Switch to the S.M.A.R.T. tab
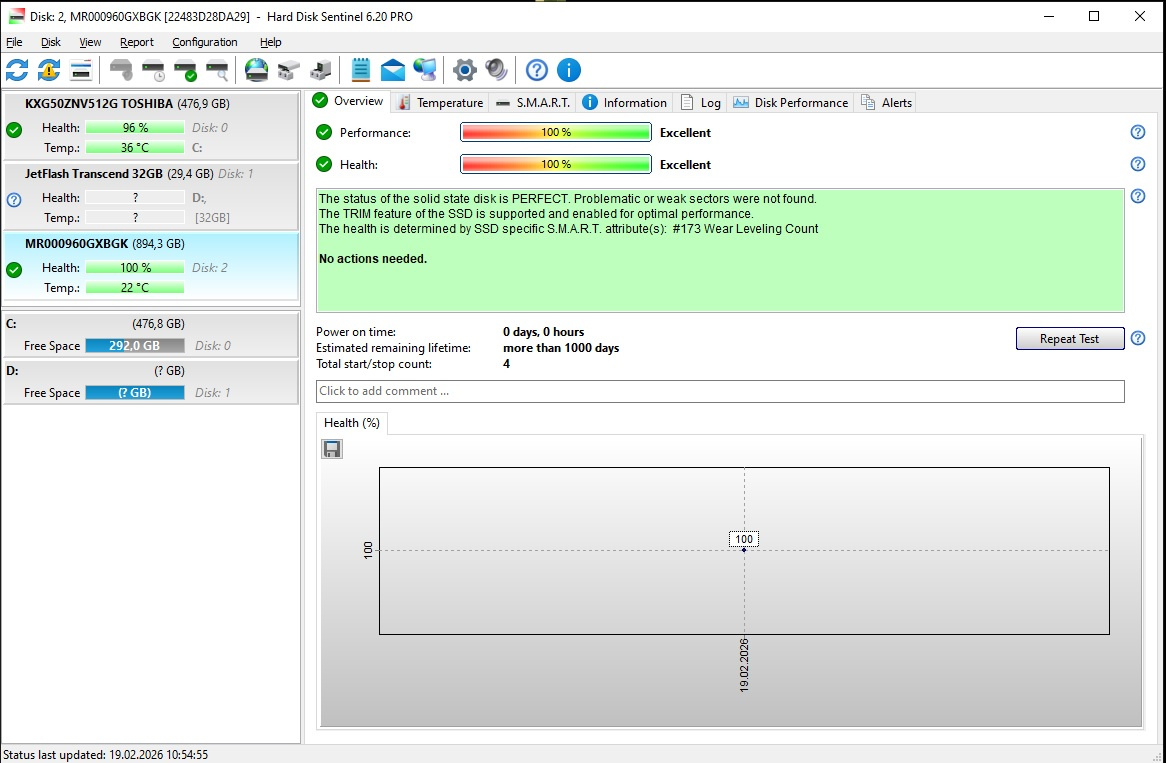Screen dimensions: 1166x763 [x=534, y=103]
